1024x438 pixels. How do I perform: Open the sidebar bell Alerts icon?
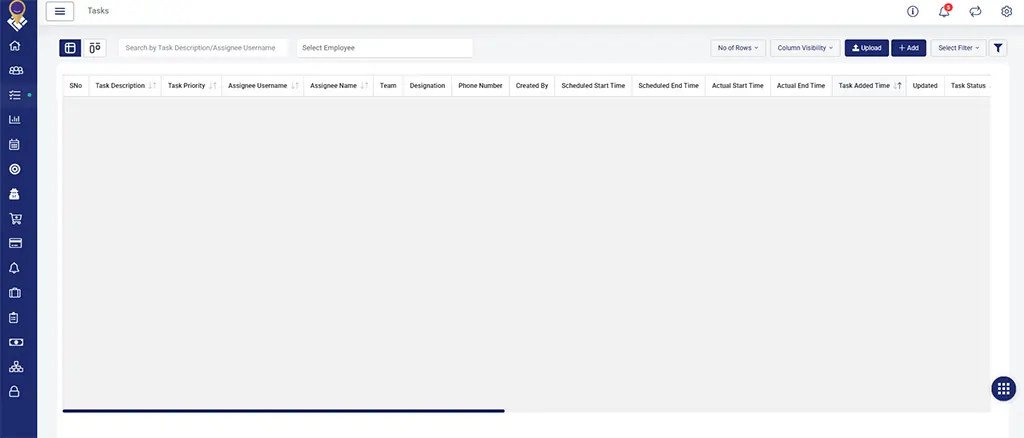[x=14, y=268]
